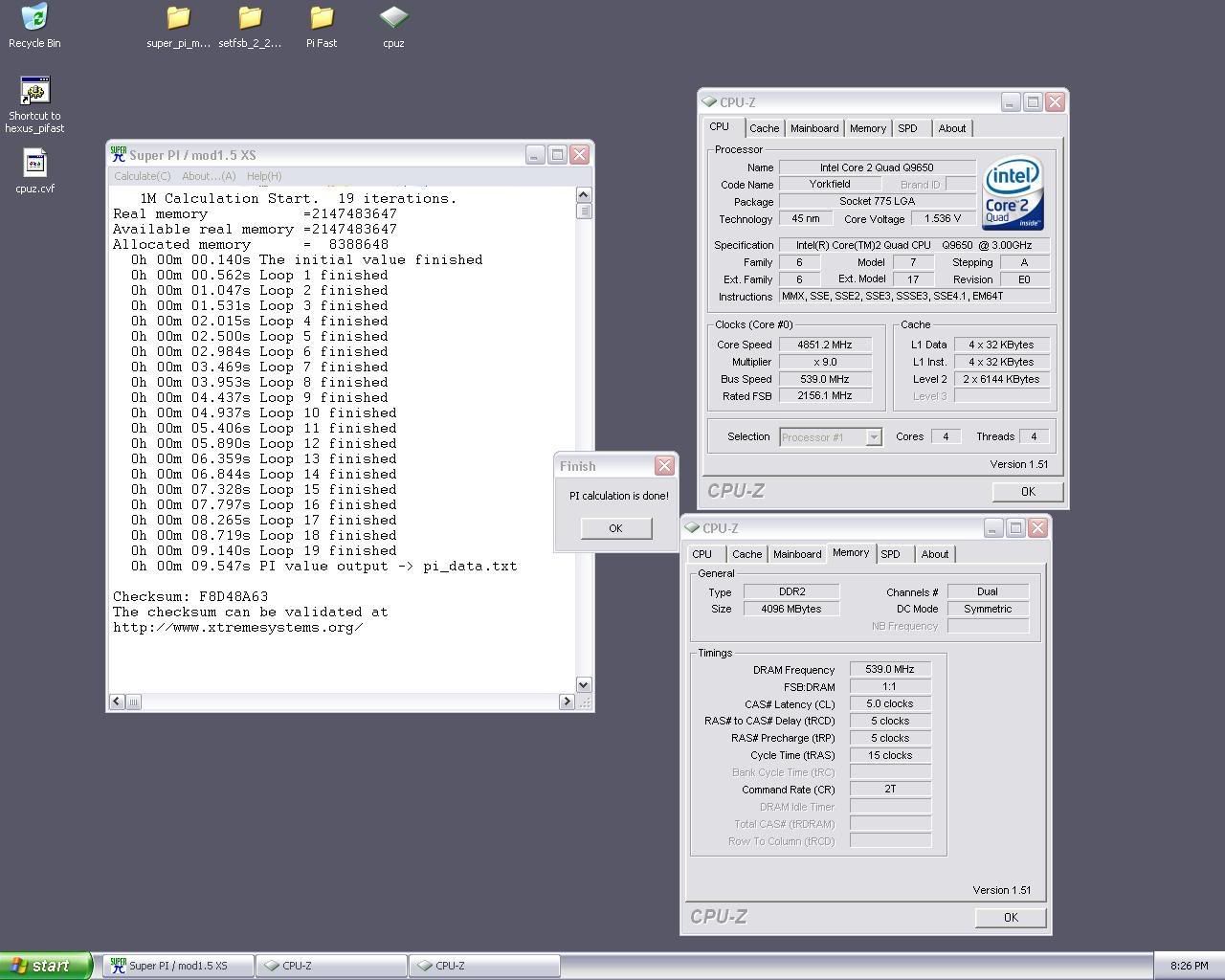Image resolution: width=1225 pixels, height=980 pixels.
Task: Click the CAS# Latency 5.0 clocks field
Action: [x=890, y=703]
